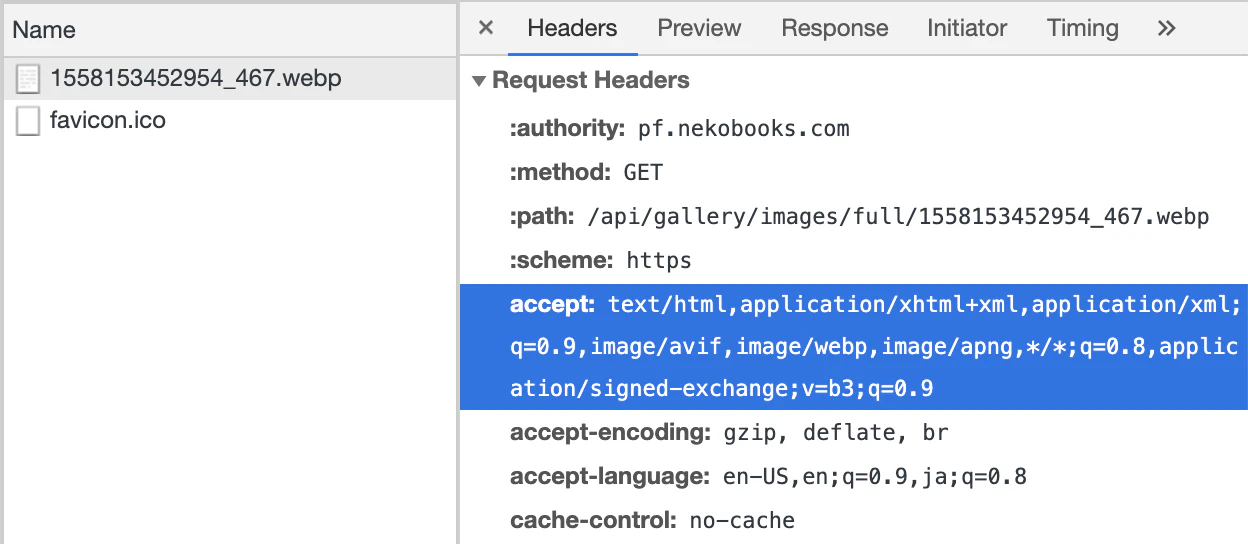
Task: Select the cache-control no-cache row
Action: (x=854, y=520)
